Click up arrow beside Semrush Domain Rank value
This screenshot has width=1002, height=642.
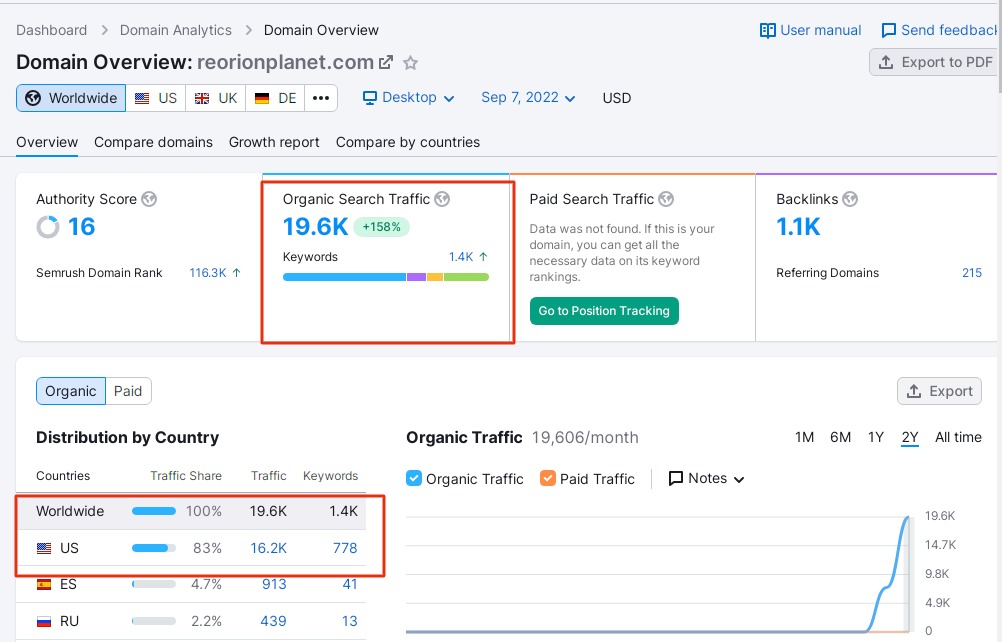(236, 273)
